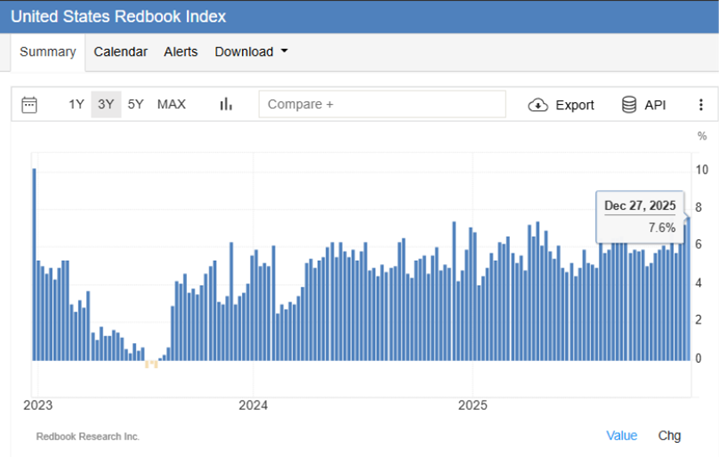Show the MAX time range
The height and width of the screenshot is (457, 719).
pyautogui.click(x=171, y=105)
